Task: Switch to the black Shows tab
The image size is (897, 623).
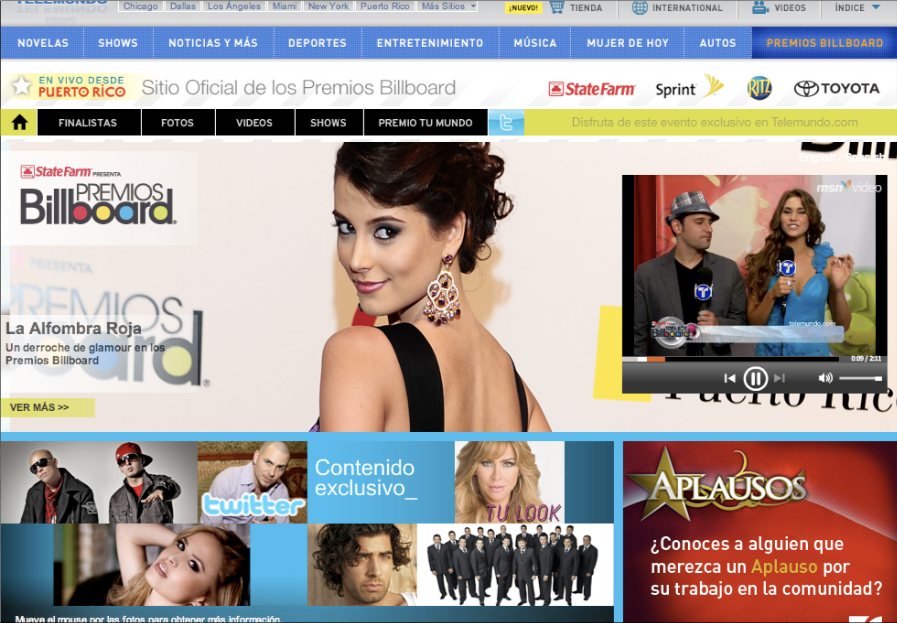Action: point(328,122)
